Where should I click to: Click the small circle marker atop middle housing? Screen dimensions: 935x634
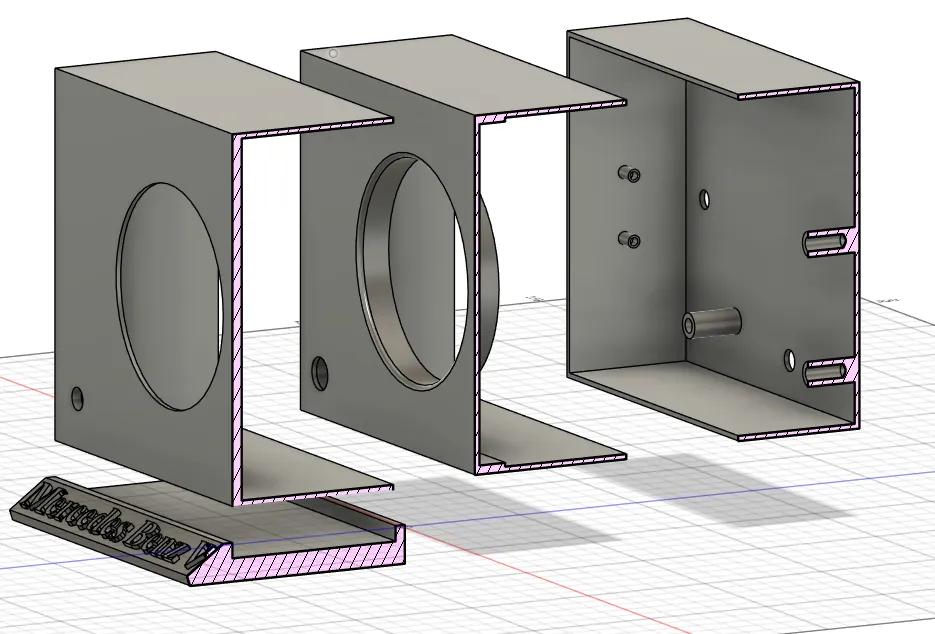pos(333,54)
